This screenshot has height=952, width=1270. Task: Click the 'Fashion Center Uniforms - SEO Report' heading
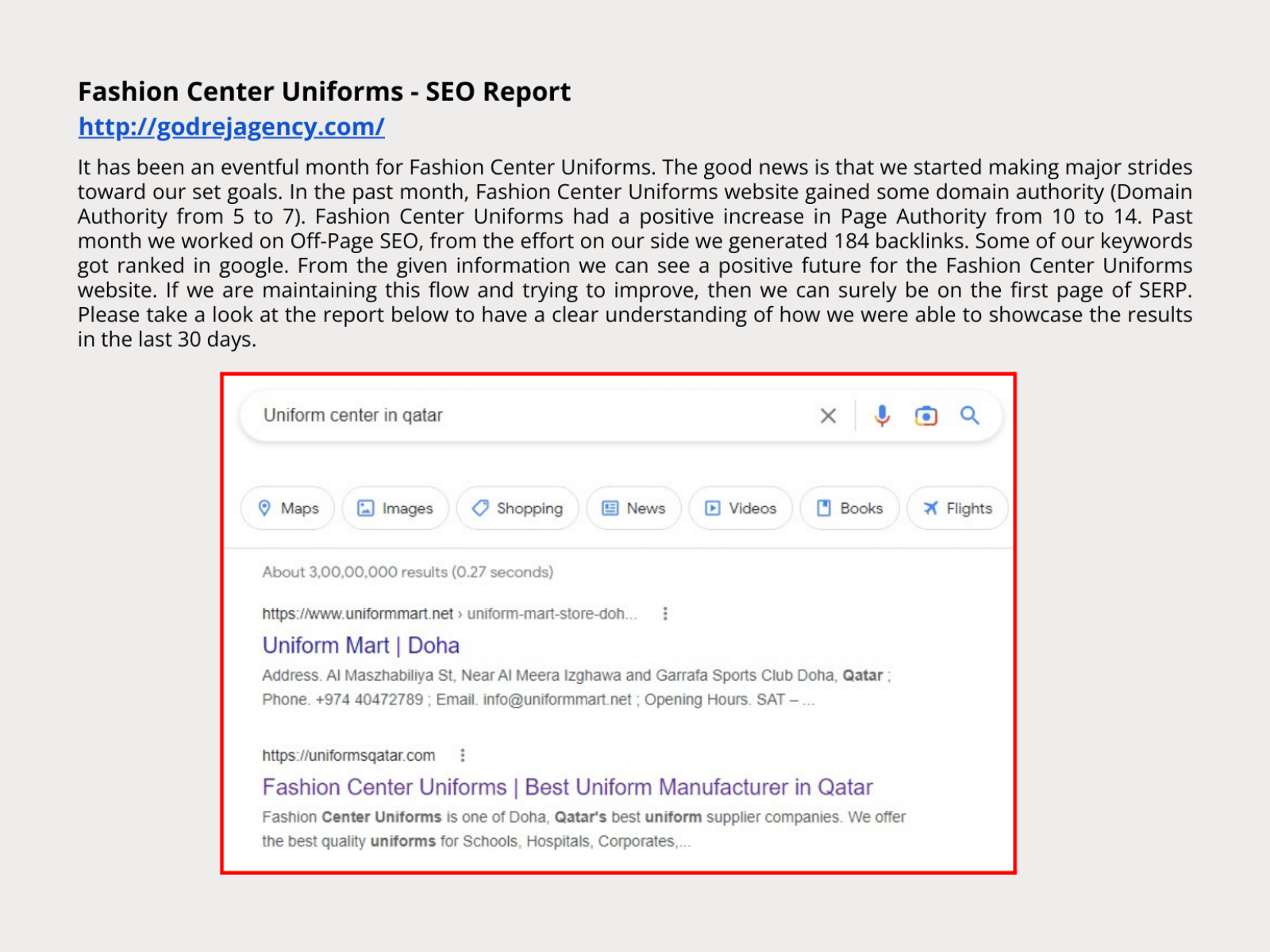point(324,92)
